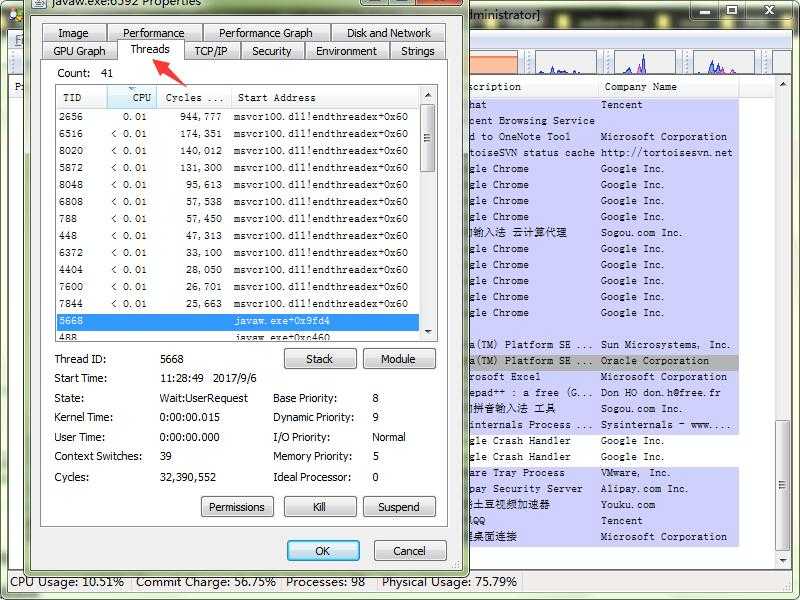Select Oracle Corporation row in process list

click(x=604, y=361)
